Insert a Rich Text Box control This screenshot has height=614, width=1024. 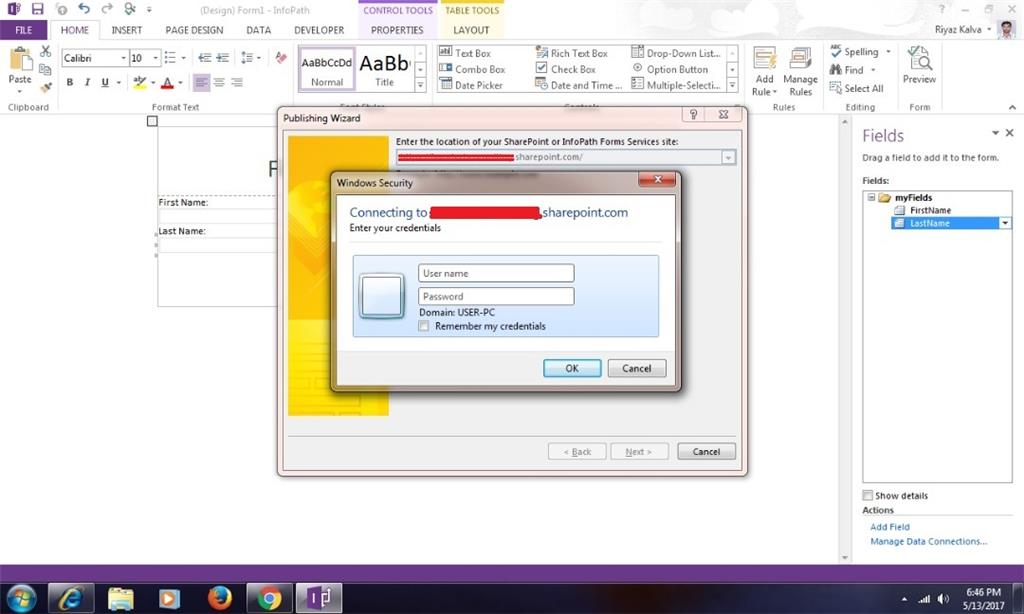coord(571,53)
